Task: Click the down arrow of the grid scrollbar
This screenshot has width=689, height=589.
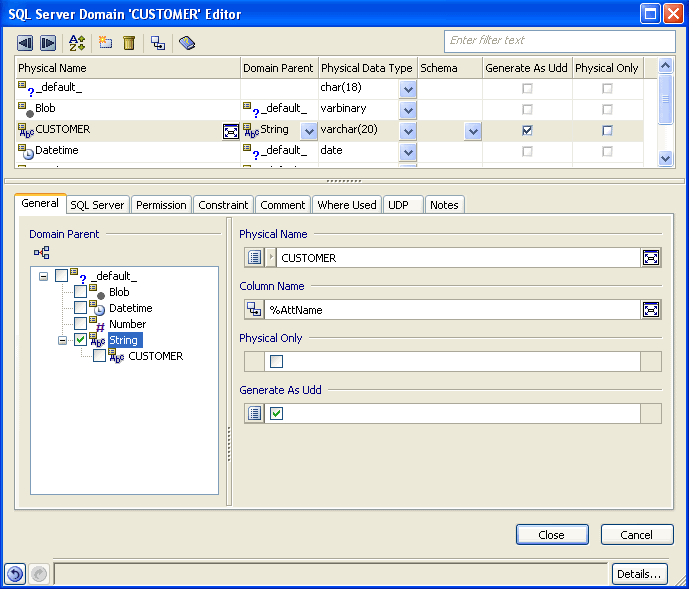Action: pos(666,158)
